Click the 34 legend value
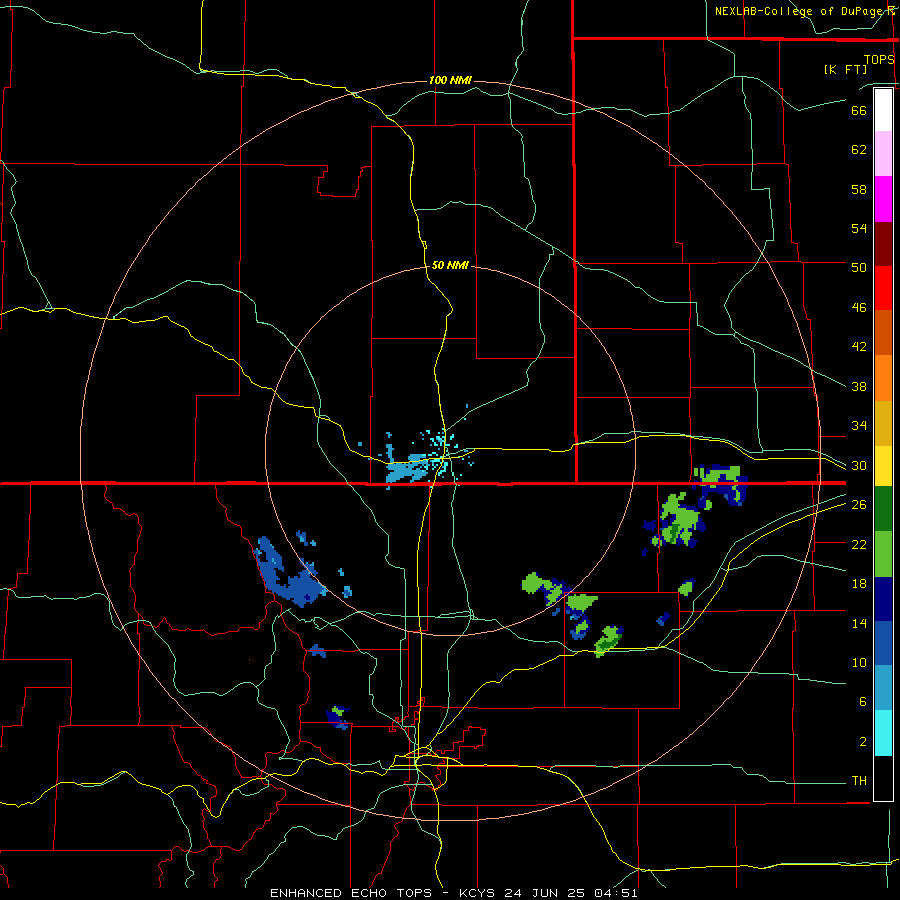 [x=859, y=426]
